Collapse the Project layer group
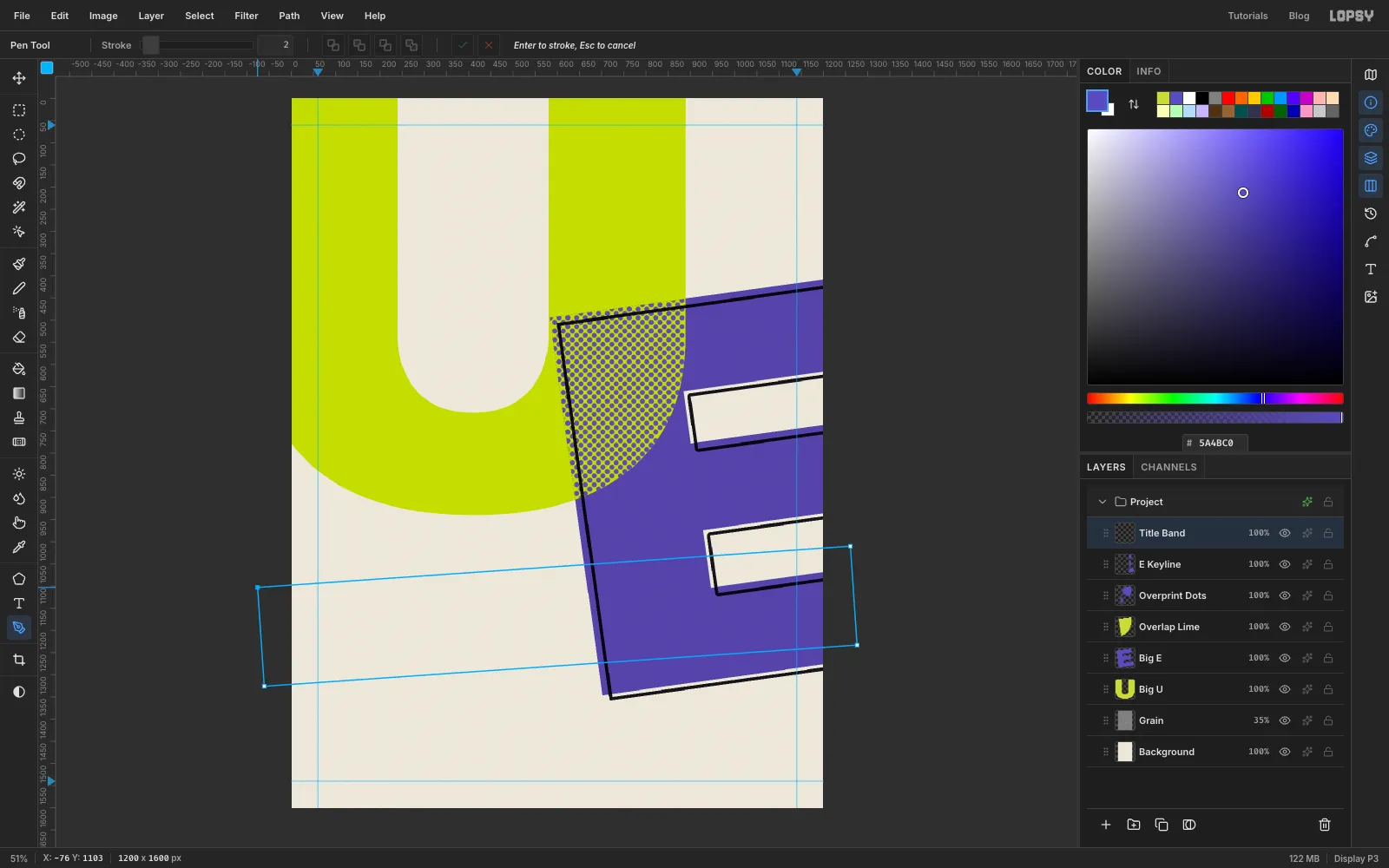Viewport: 1389px width, 868px height. click(1103, 502)
